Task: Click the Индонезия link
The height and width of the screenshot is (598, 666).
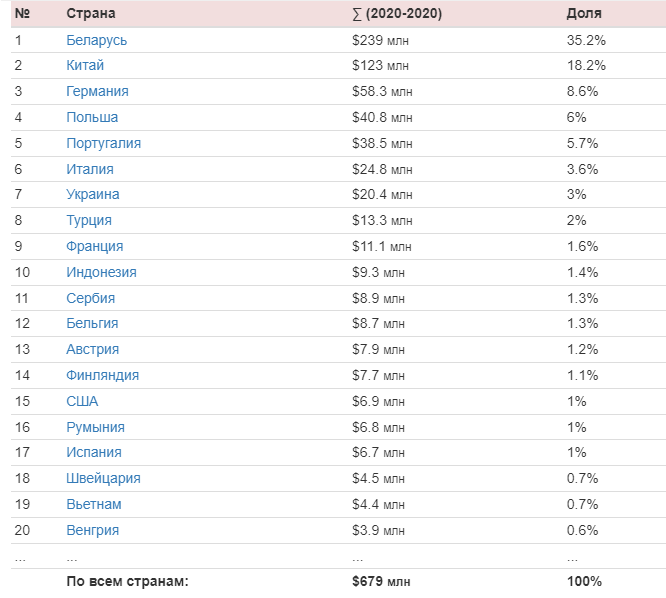Action: [102, 272]
